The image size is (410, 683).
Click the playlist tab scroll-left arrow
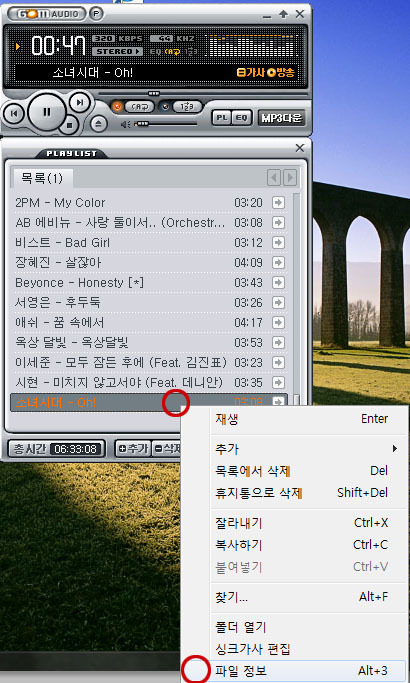pos(274,178)
